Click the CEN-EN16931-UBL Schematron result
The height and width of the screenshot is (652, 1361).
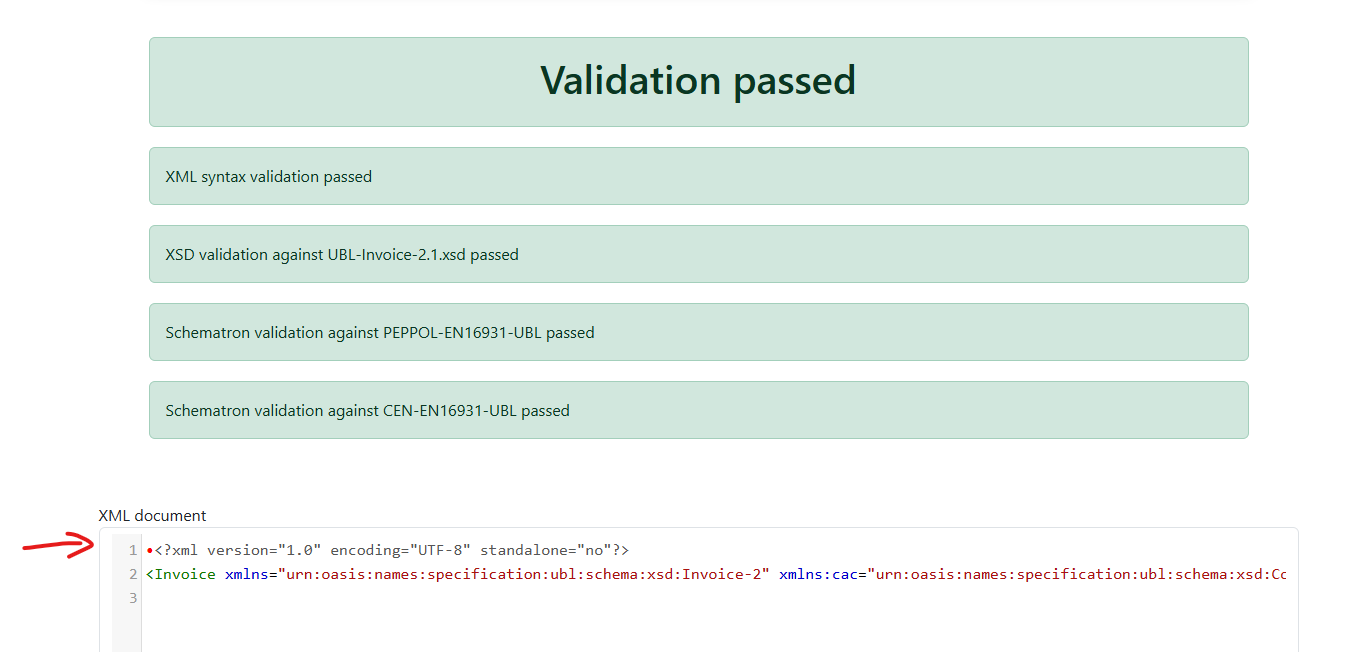[367, 411]
